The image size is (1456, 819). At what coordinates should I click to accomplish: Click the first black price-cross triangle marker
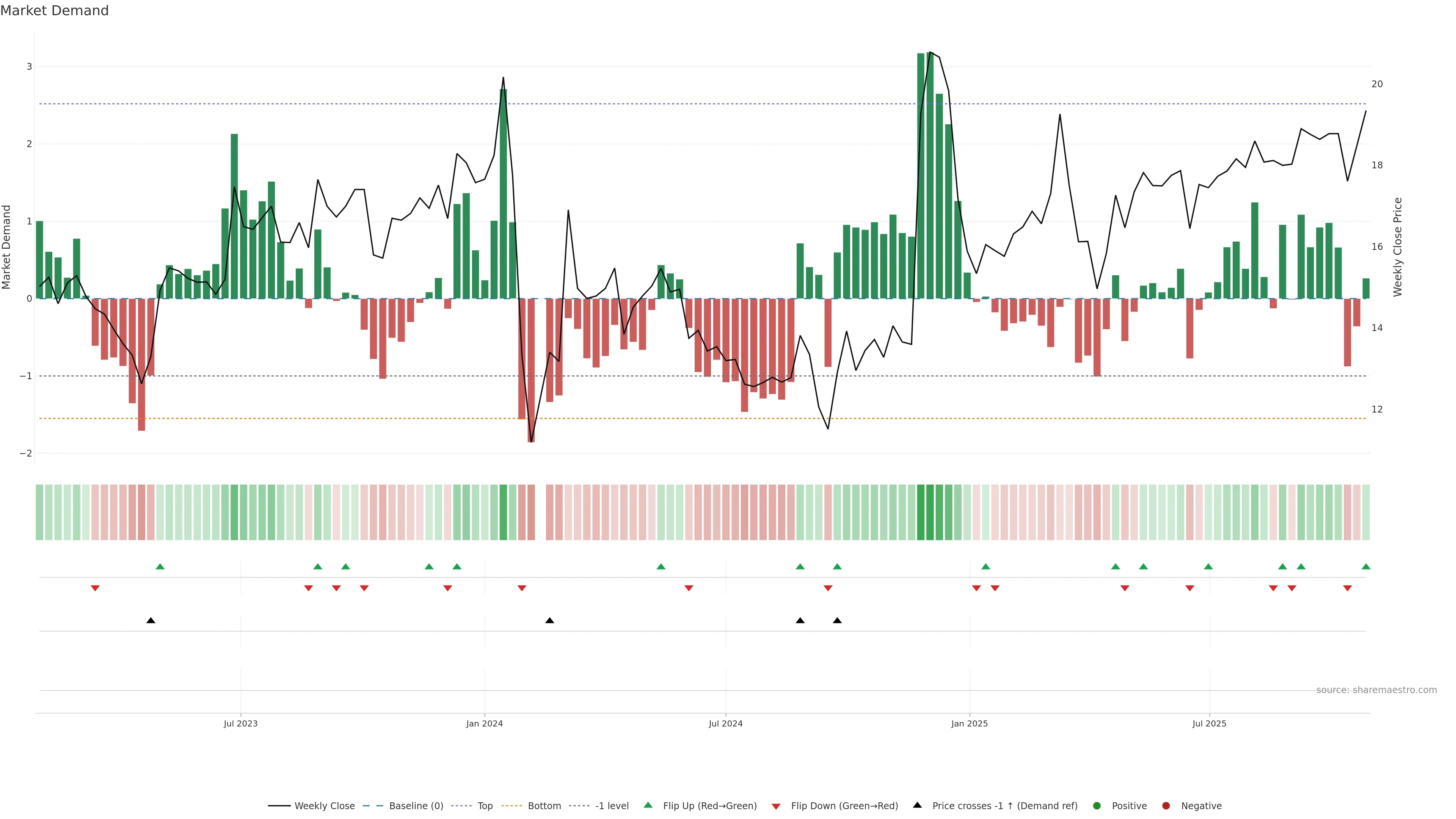(151, 621)
